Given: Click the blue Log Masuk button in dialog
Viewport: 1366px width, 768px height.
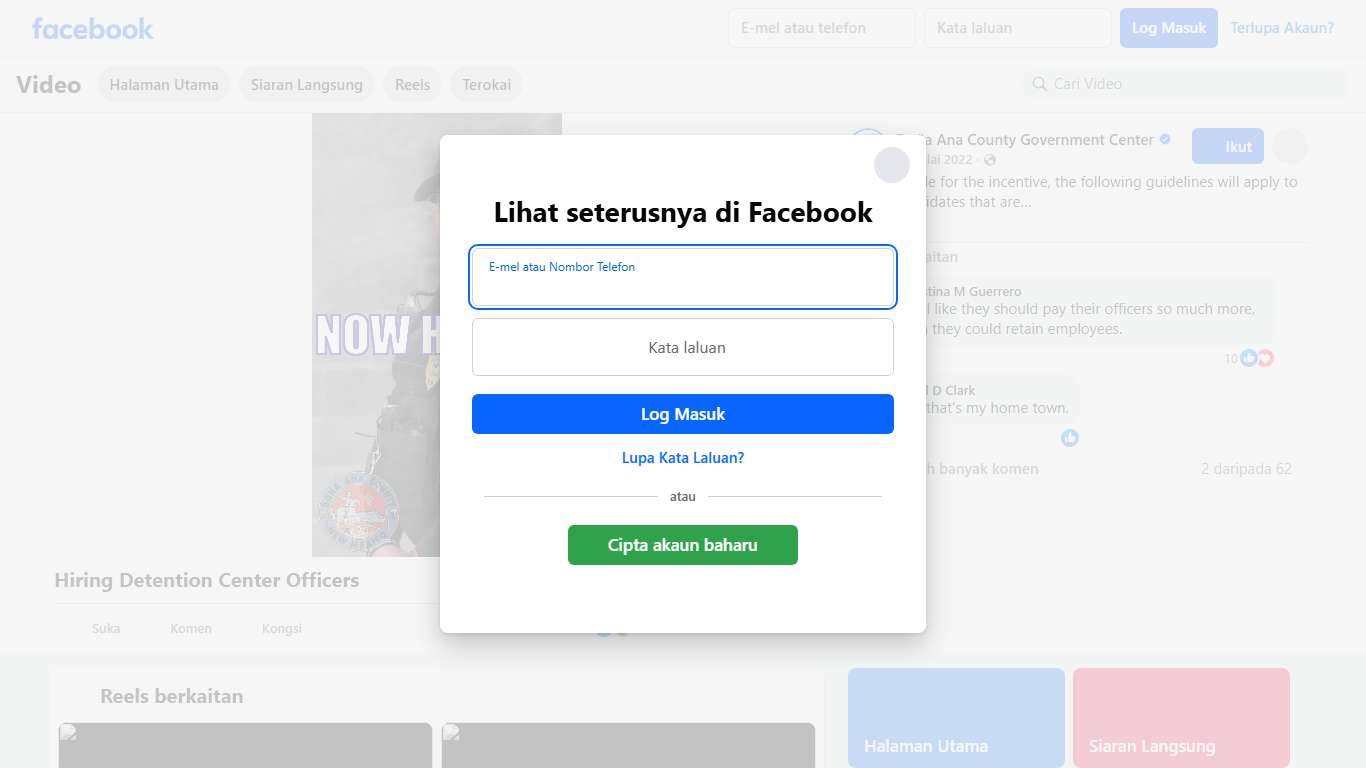Looking at the screenshot, I should click(683, 414).
